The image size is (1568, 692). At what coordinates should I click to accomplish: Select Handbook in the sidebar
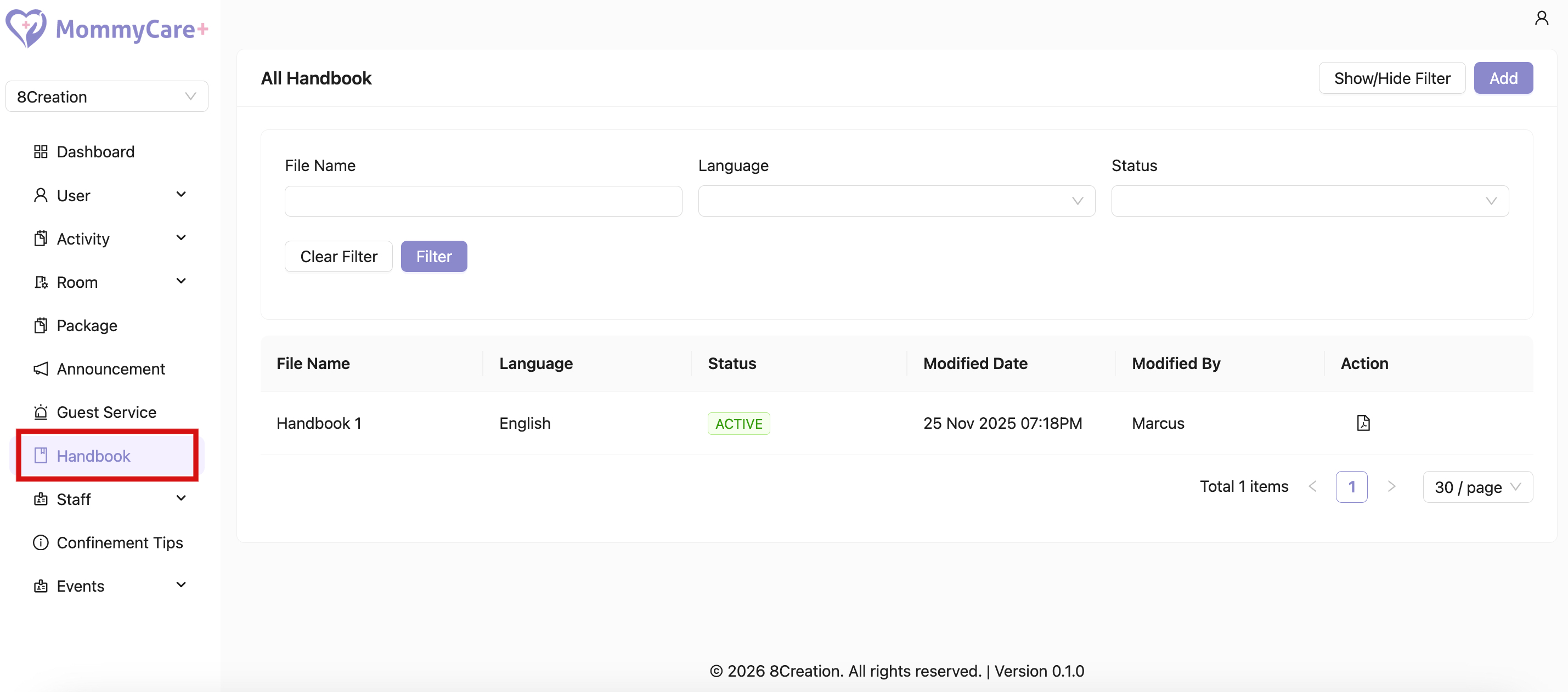tap(94, 456)
